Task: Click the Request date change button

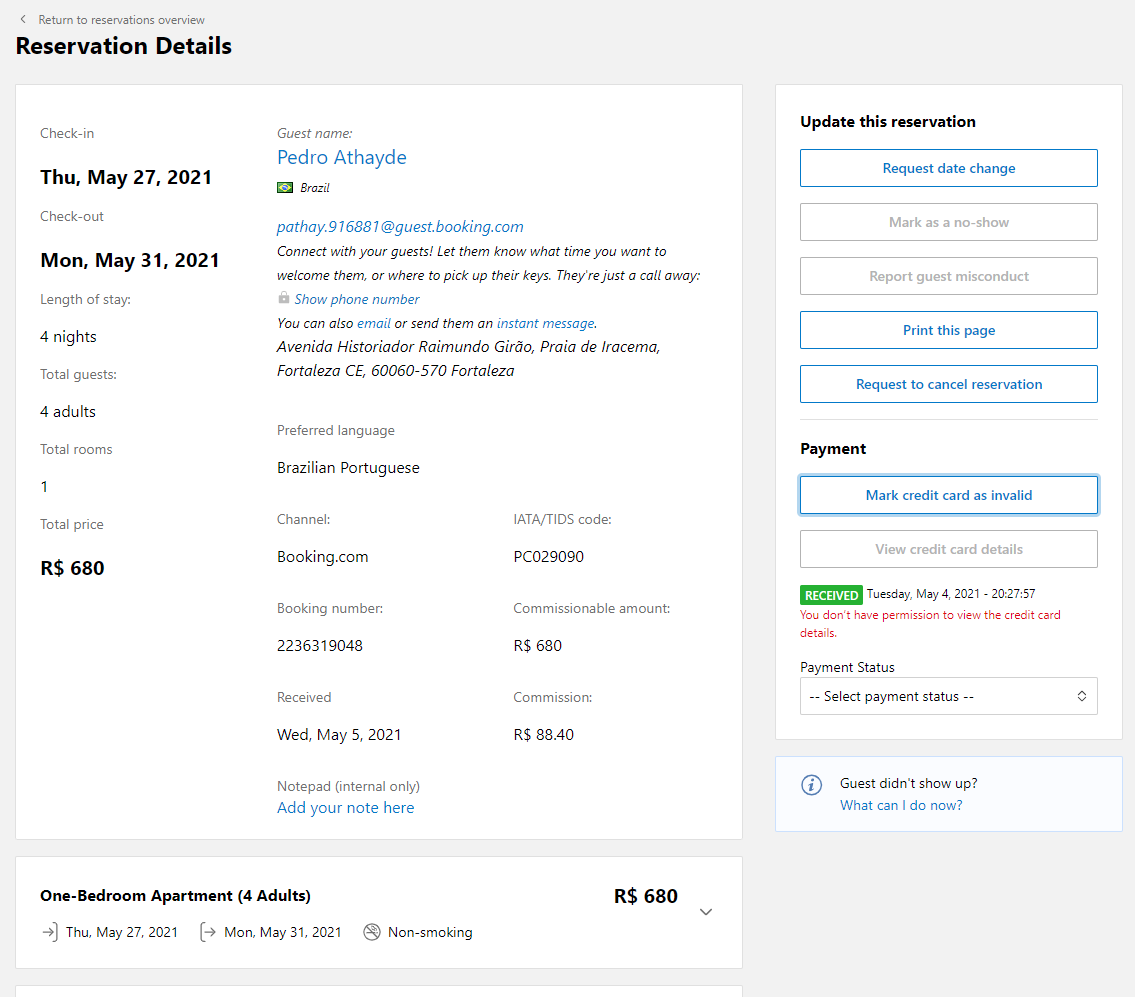Action: pyautogui.click(x=948, y=168)
